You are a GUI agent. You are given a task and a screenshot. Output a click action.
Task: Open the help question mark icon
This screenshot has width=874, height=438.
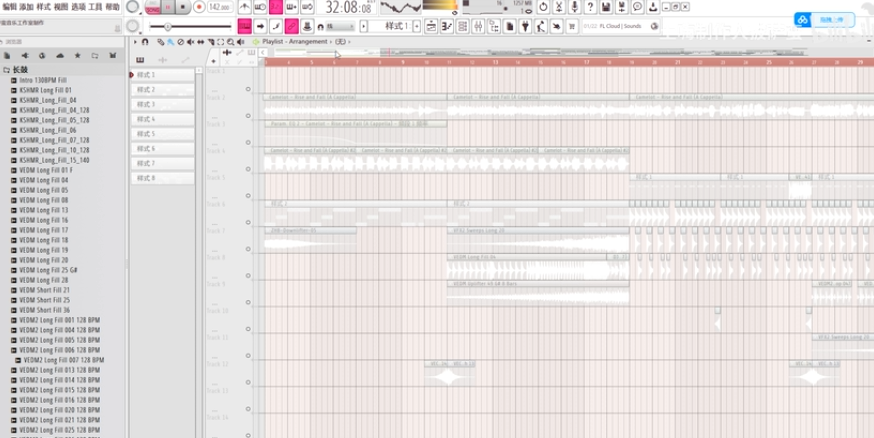(x=590, y=7)
